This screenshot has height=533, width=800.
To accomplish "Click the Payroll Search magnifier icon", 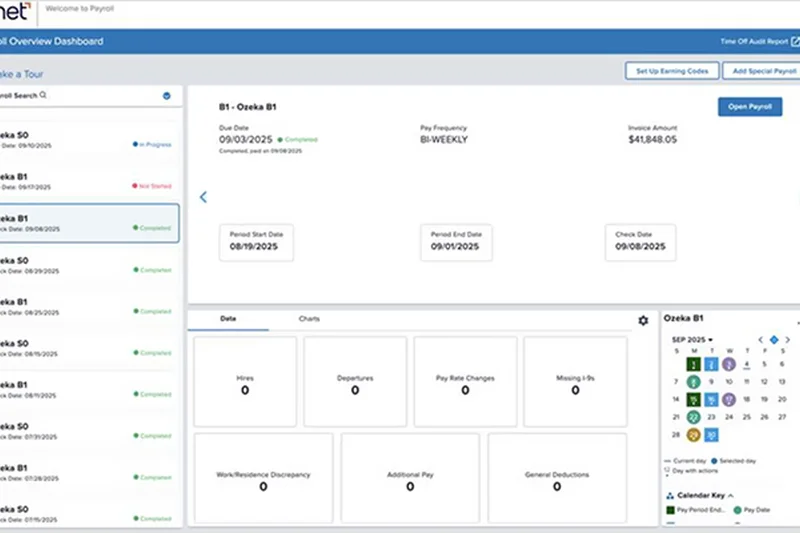I will point(43,95).
